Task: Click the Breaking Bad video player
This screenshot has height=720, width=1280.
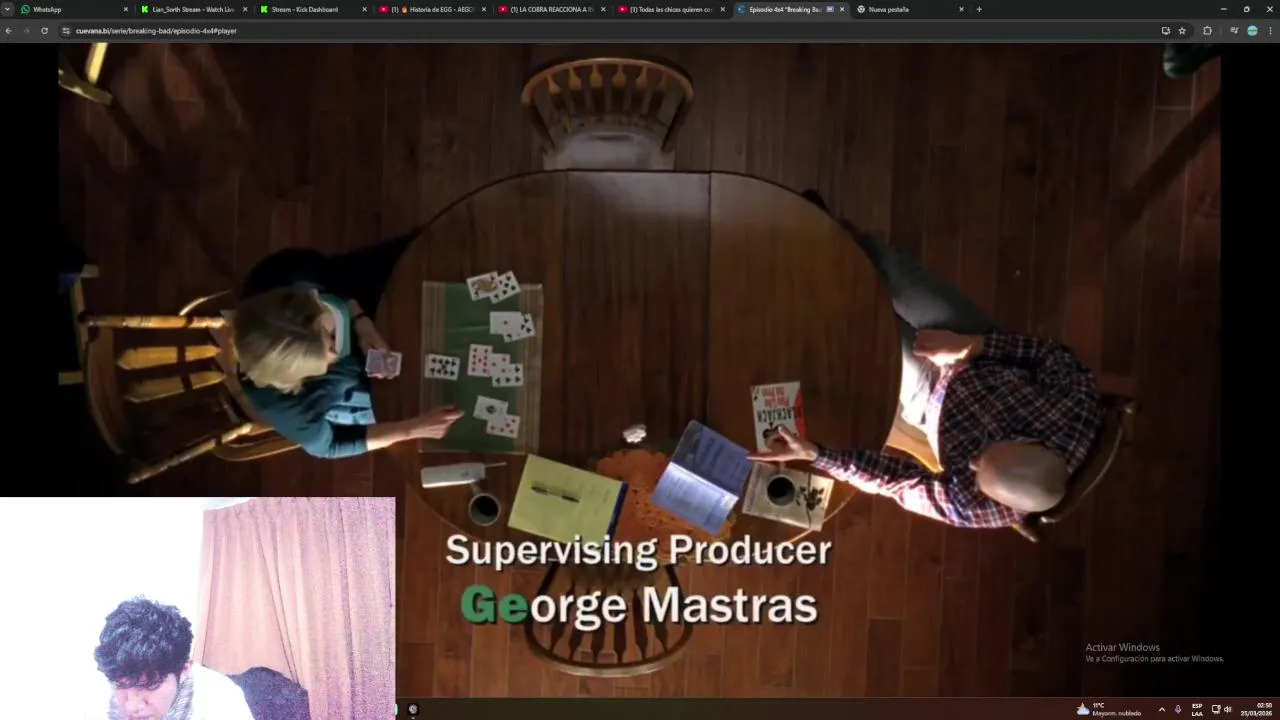Action: (640, 370)
